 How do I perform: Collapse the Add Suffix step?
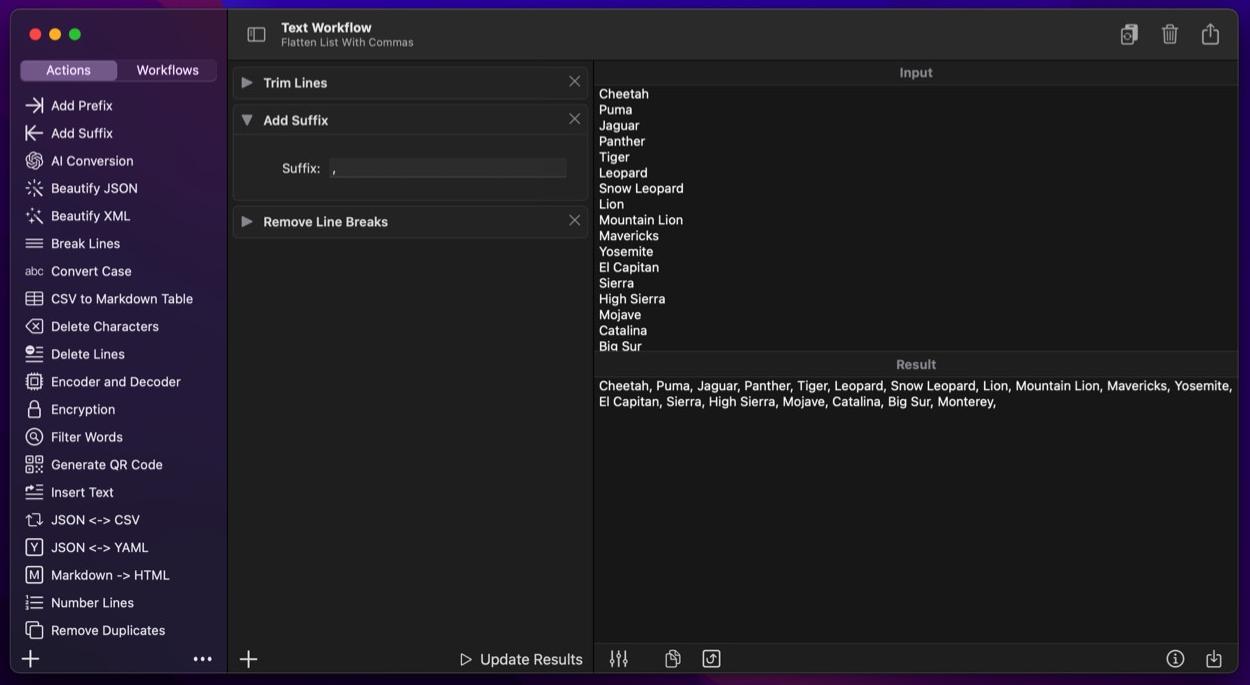point(247,120)
